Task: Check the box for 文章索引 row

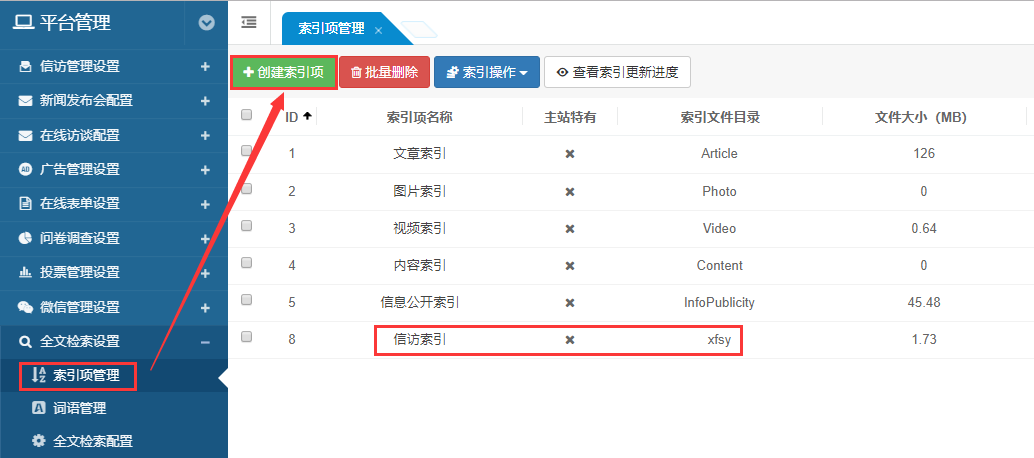Action: [247, 151]
